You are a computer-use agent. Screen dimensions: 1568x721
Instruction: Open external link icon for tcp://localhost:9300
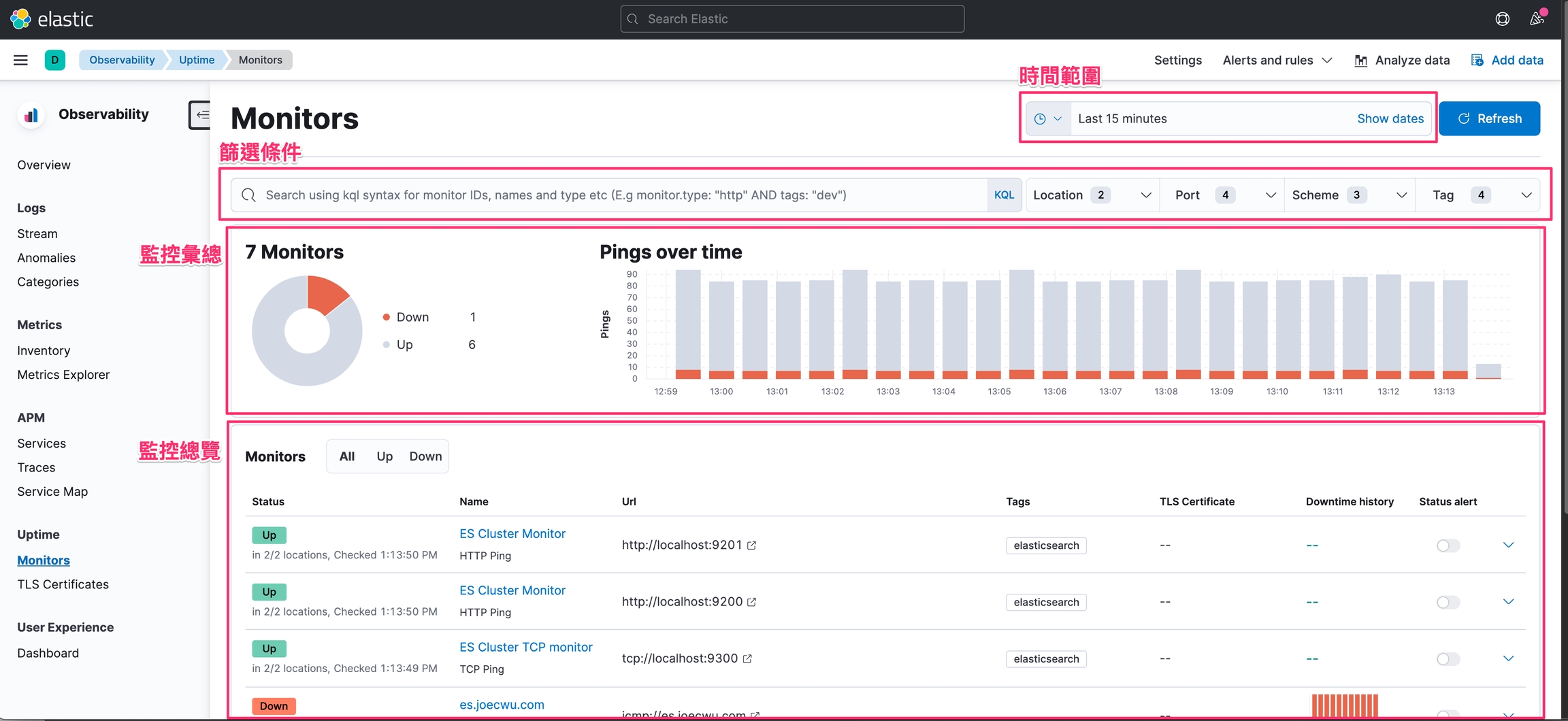coord(747,658)
